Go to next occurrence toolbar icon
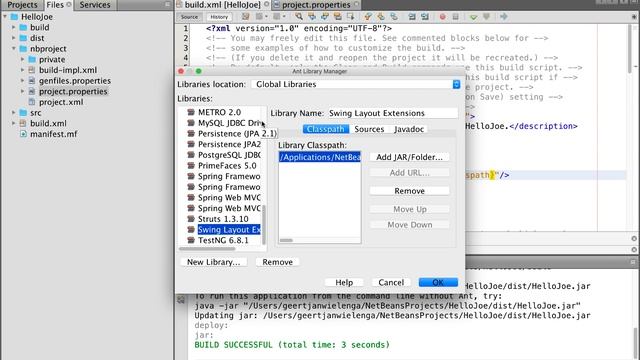 pyautogui.click(x=325, y=17)
